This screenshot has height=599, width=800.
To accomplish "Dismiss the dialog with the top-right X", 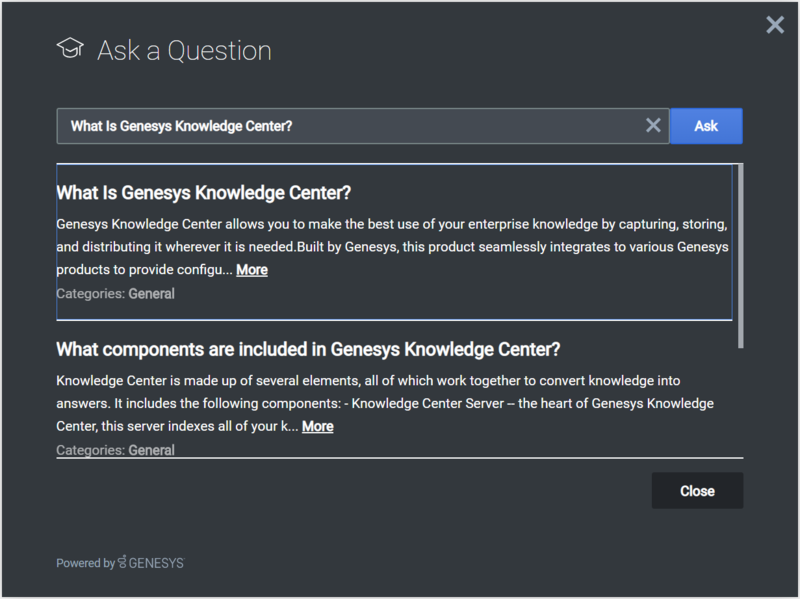I will pyautogui.click(x=775, y=25).
